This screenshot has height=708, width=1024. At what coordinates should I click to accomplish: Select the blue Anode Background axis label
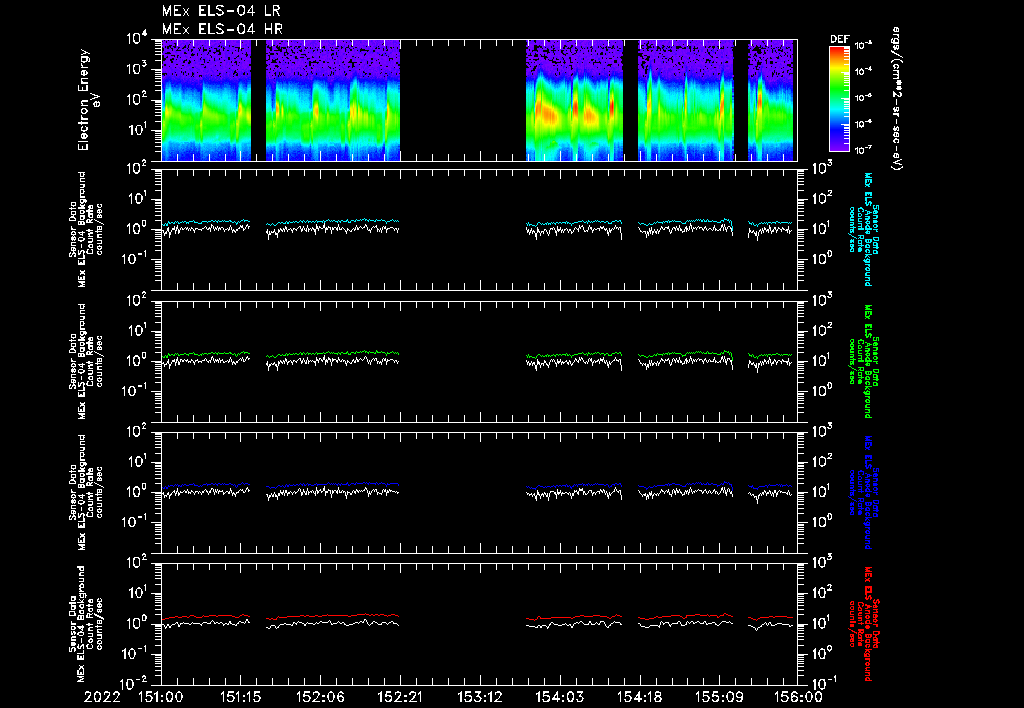[x=863, y=492]
